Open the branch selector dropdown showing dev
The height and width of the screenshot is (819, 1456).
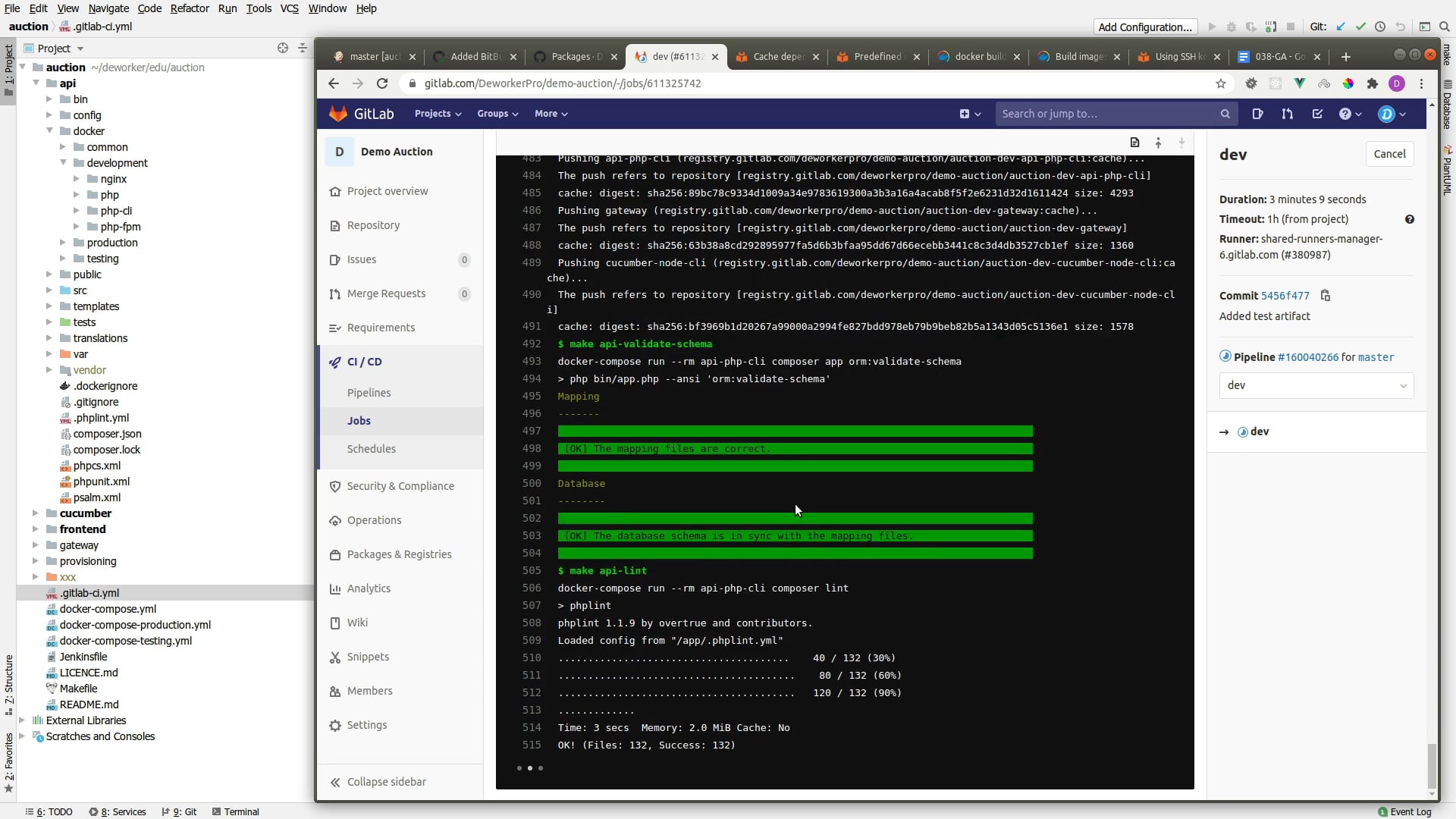1315,384
